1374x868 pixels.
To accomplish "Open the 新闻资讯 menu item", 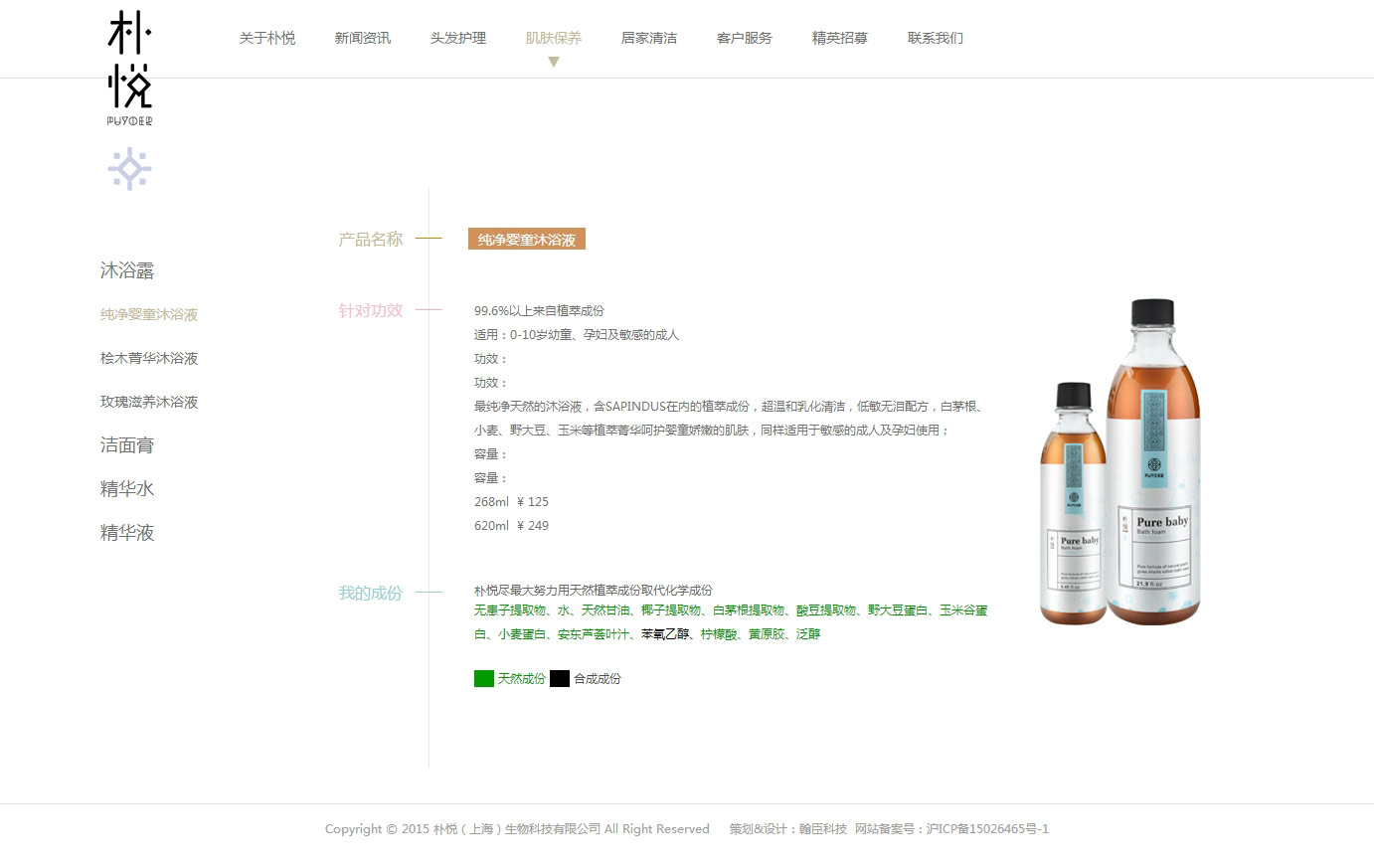I will (x=363, y=38).
